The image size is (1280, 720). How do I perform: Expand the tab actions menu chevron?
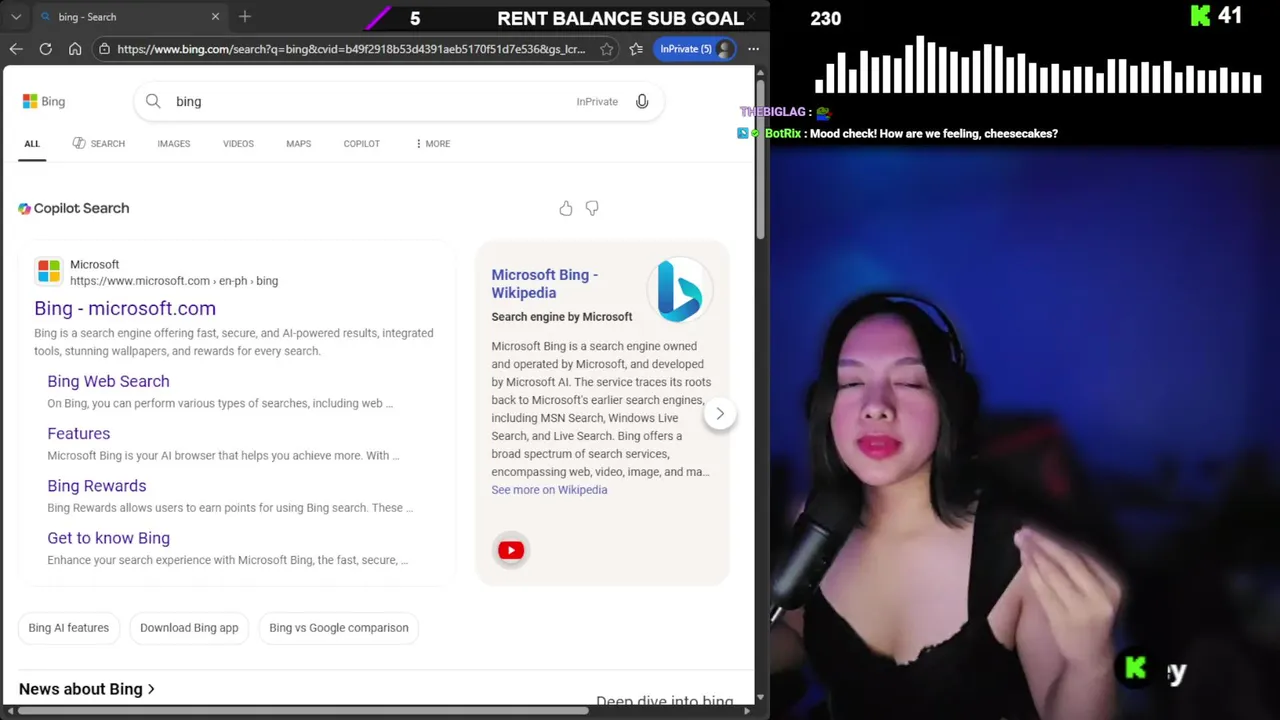coord(16,17)
